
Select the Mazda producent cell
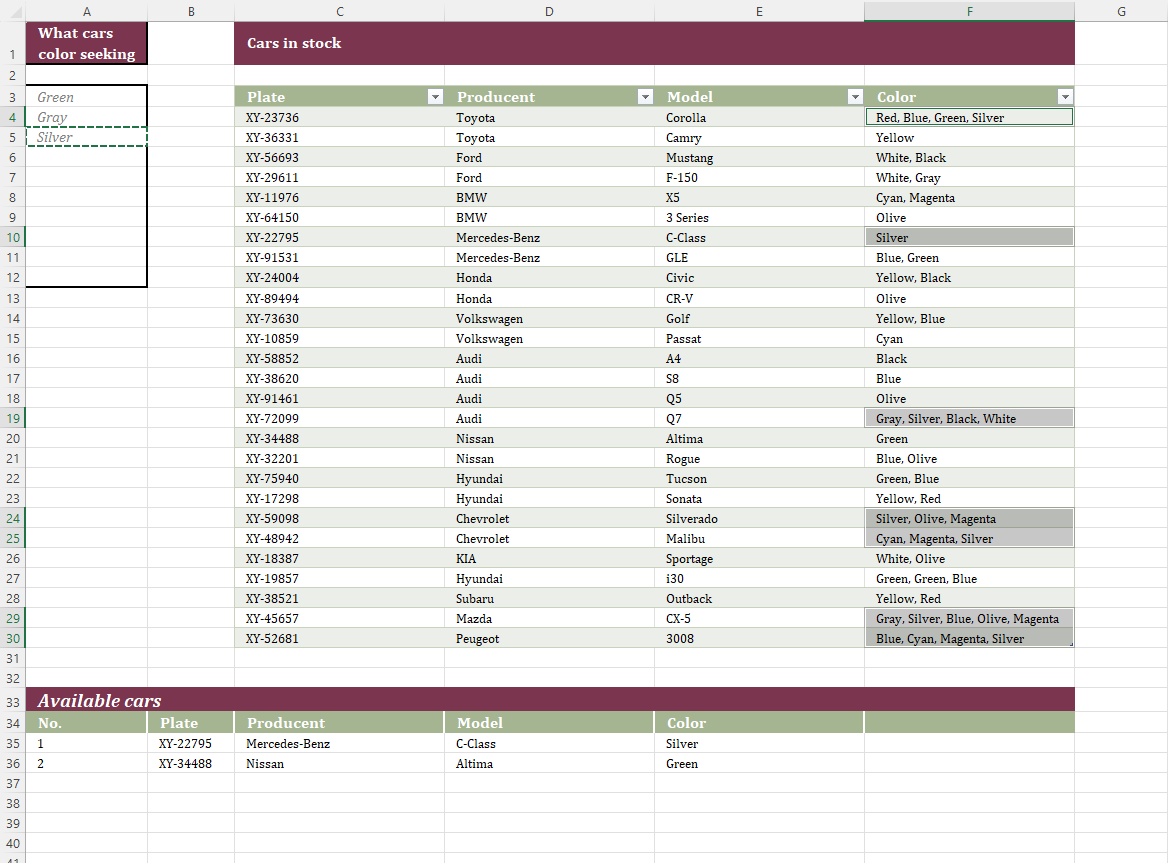tap(549, 619)
